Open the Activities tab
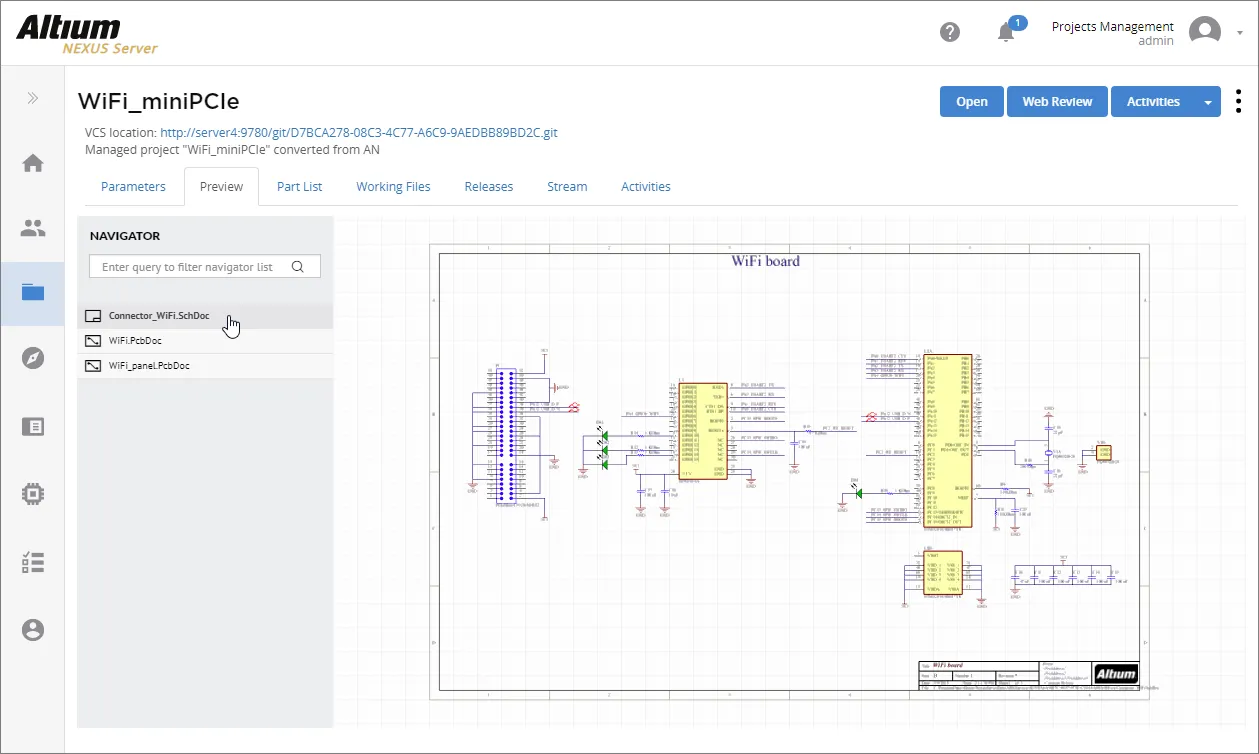 [645, 186]
